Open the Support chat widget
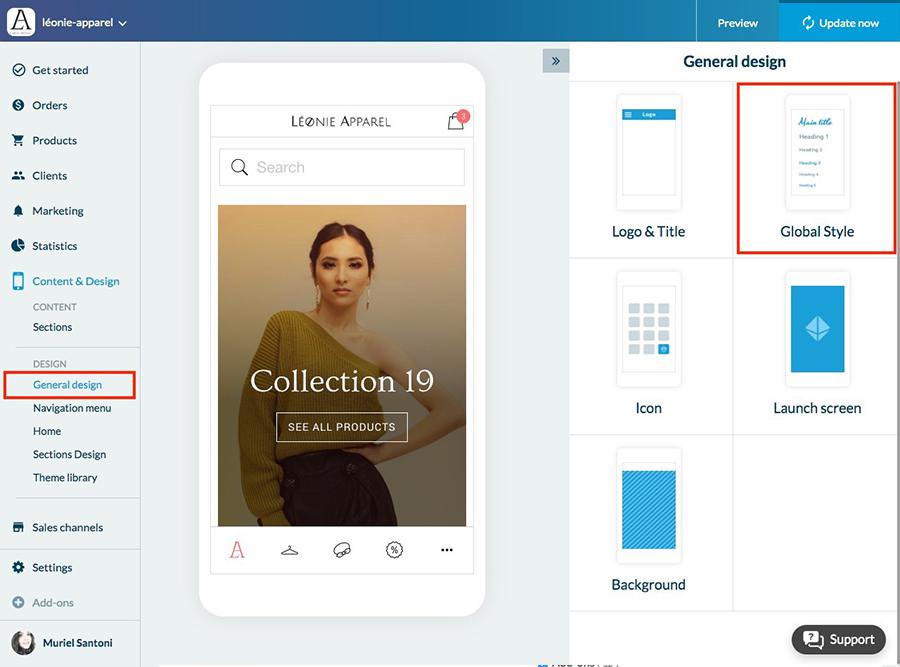Image resolution: width=900 pixels, height=667 pixels. click(x=840, y=640)
